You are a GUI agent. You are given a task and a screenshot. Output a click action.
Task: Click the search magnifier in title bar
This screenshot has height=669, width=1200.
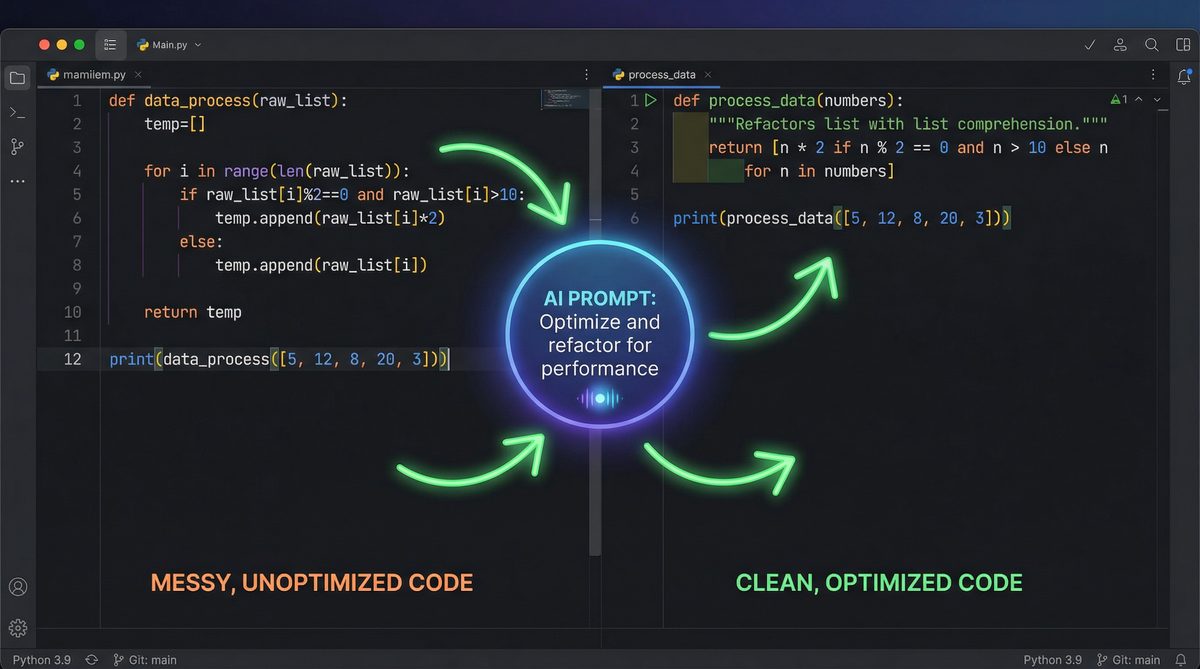(x=1152, y=45)
